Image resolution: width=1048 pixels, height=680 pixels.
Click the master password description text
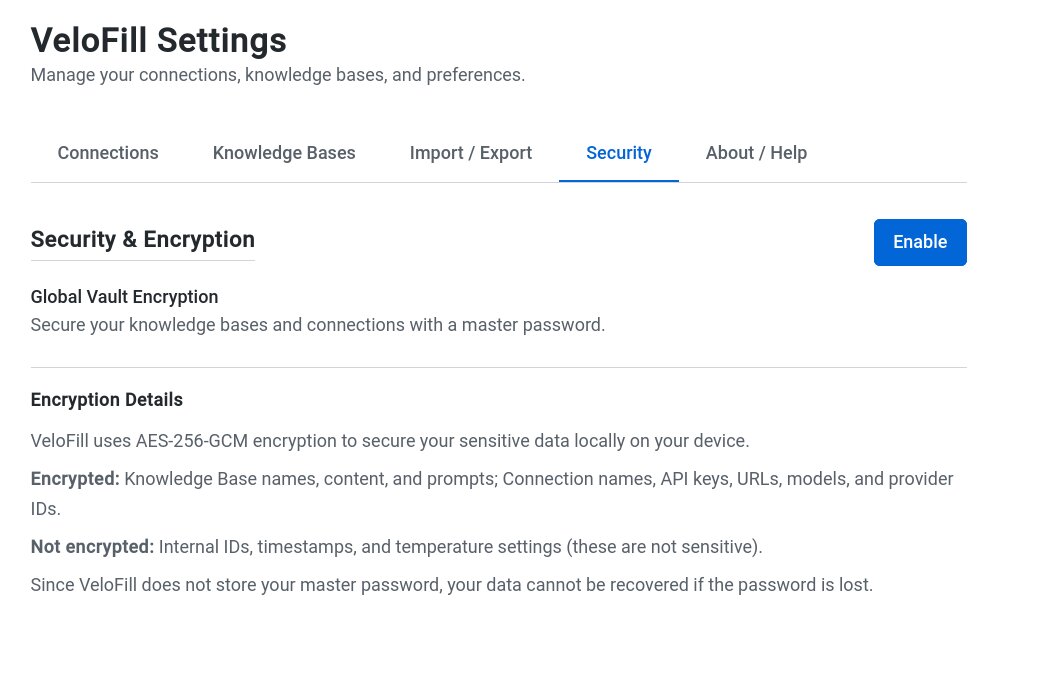[317, 324]
